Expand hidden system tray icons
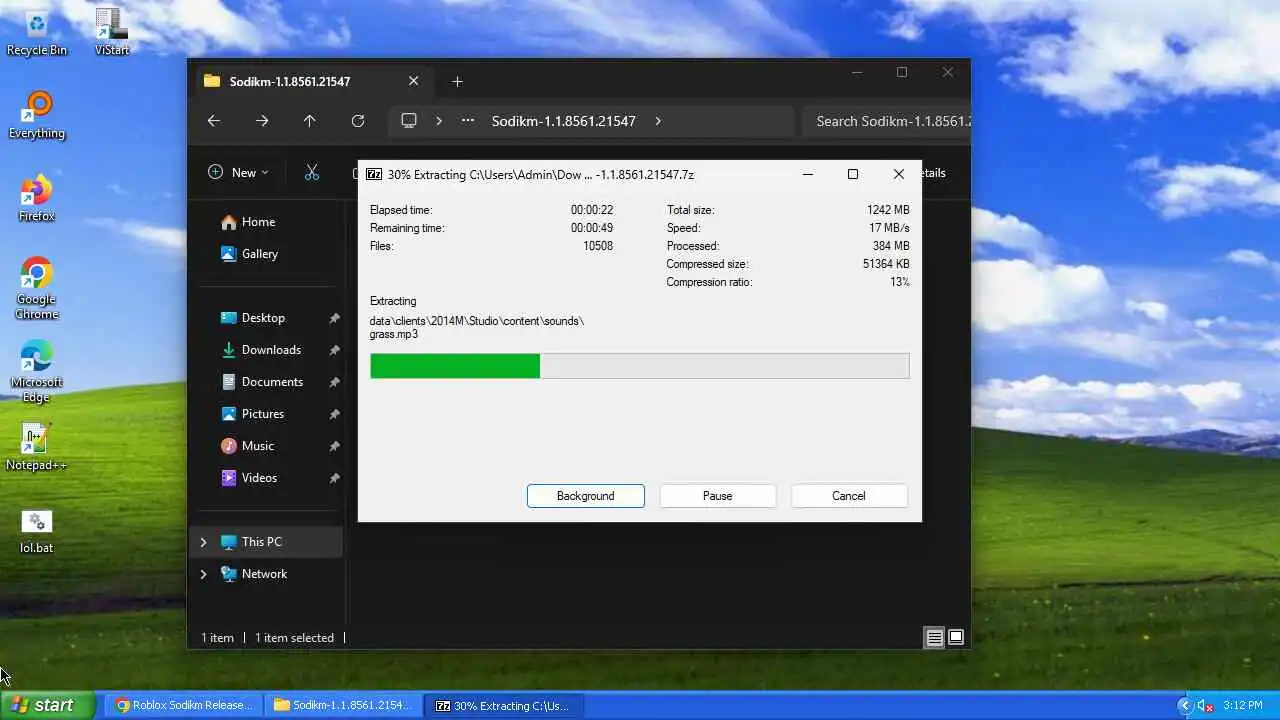Viewport: 1280px width, 720px height. (1185, 706)
